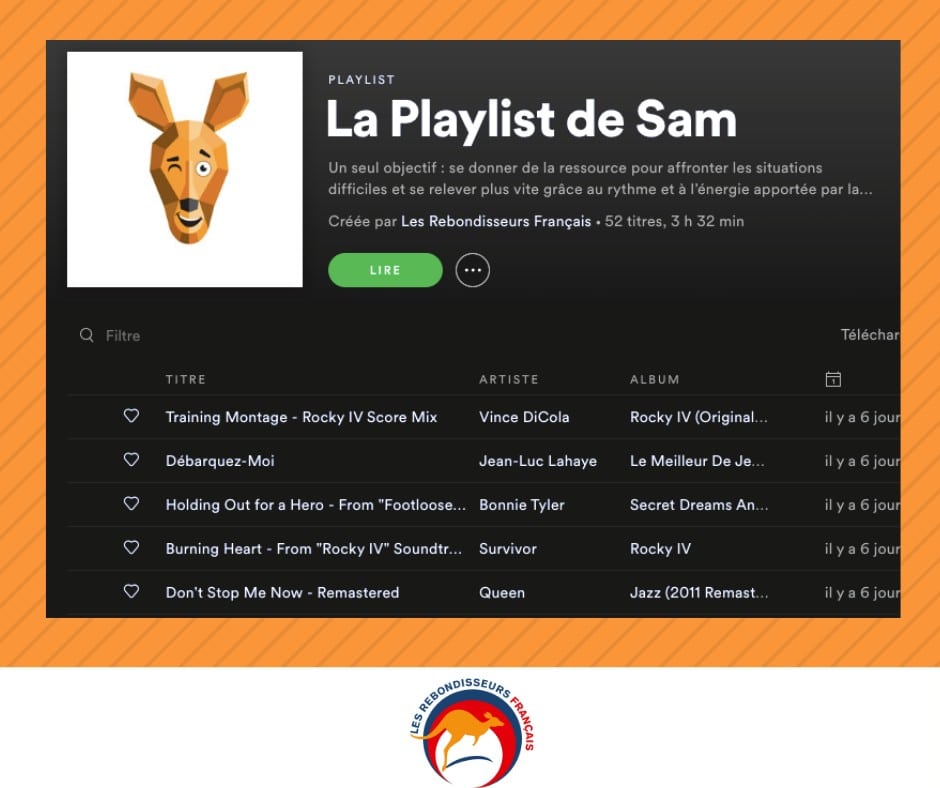Open artist Jean-Luc Lahaye

(x=538, y=461)
